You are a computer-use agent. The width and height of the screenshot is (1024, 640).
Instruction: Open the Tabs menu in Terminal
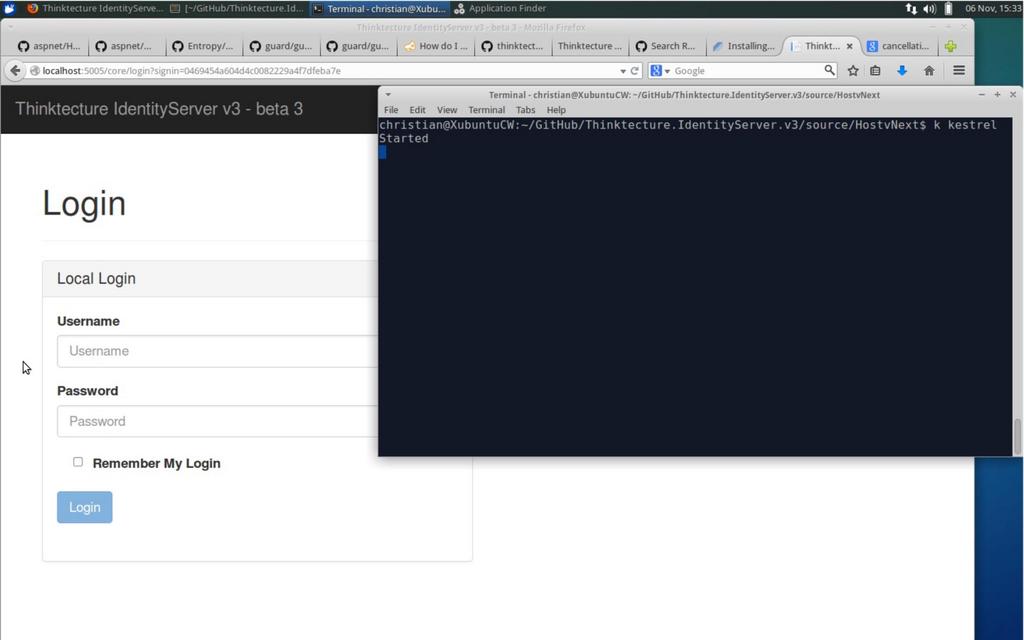point(525,110)
